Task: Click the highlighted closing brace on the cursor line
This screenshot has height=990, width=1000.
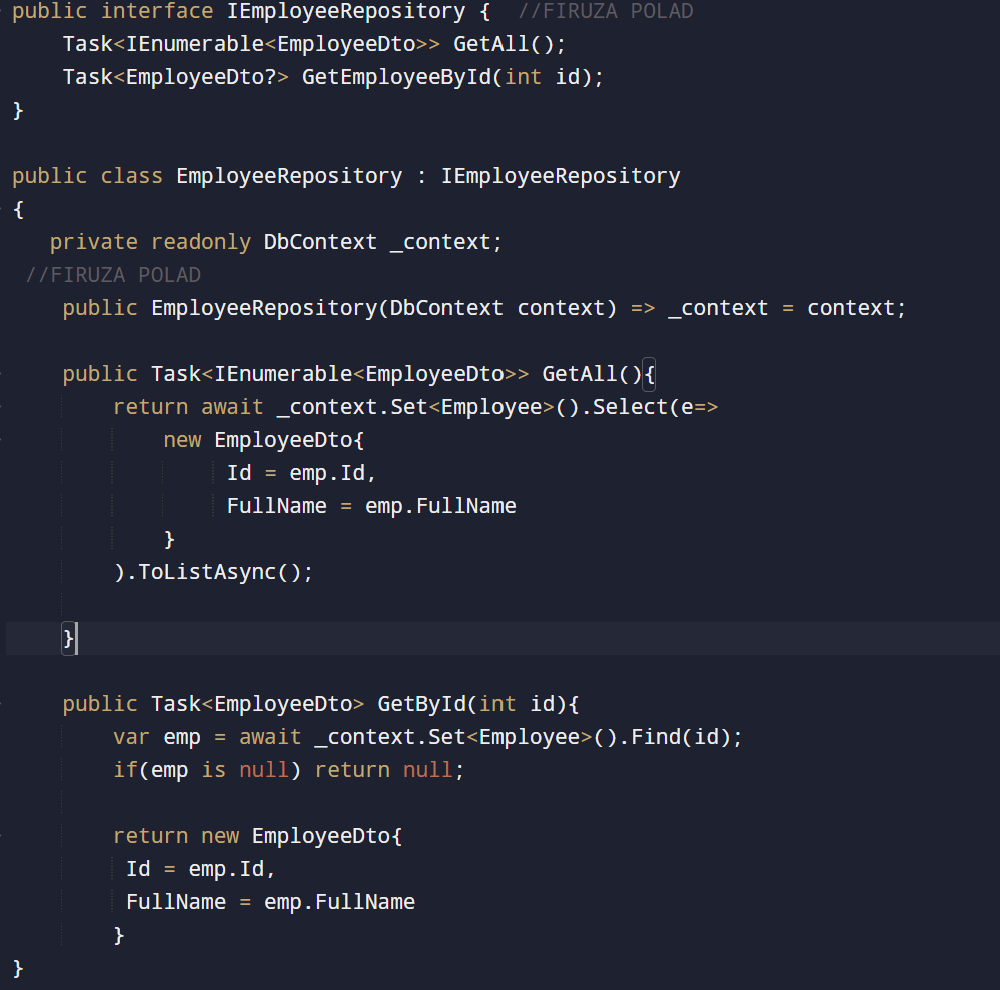Action: (x=69, y=638)
